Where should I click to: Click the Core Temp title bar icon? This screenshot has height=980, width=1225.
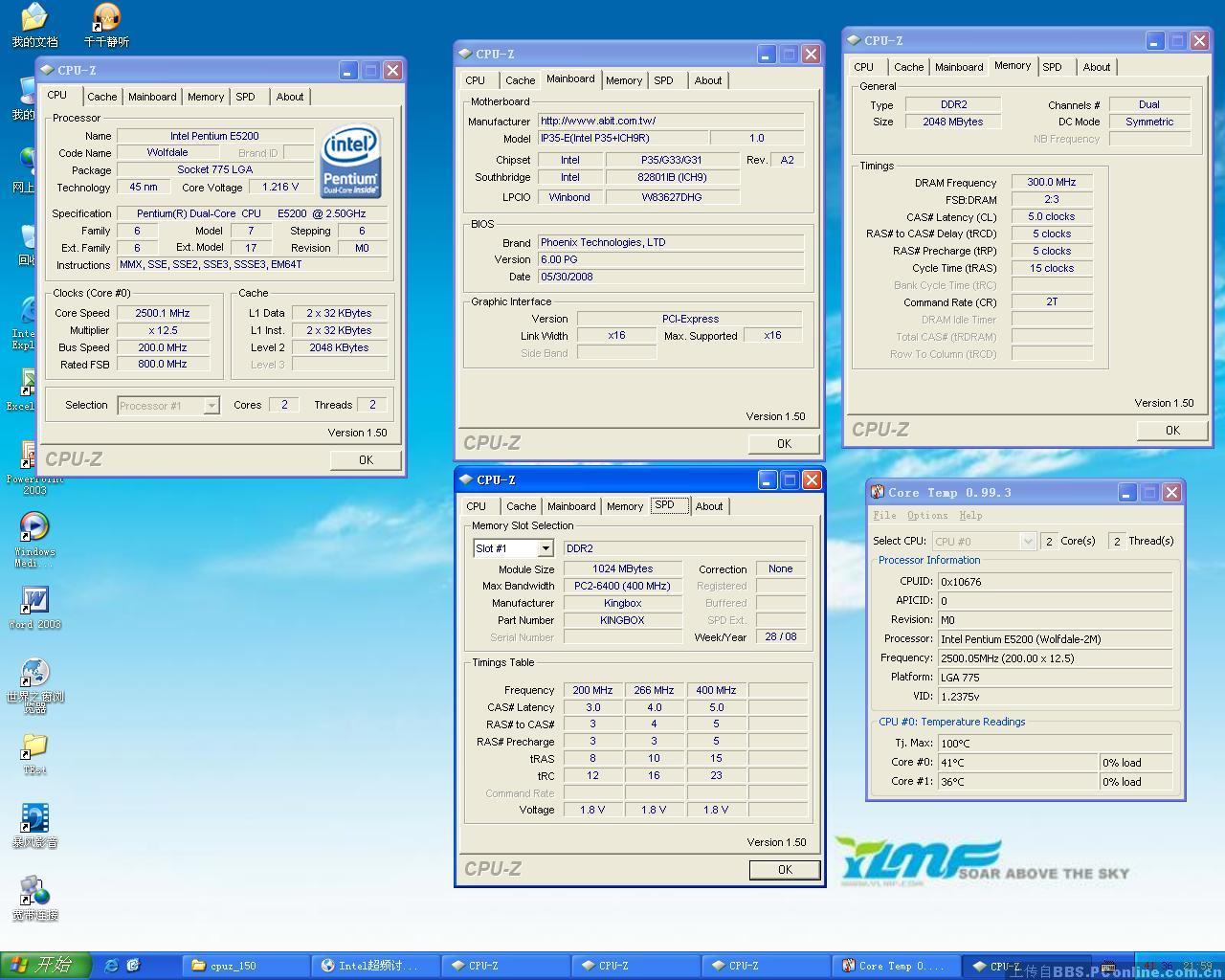click(877, 492)
